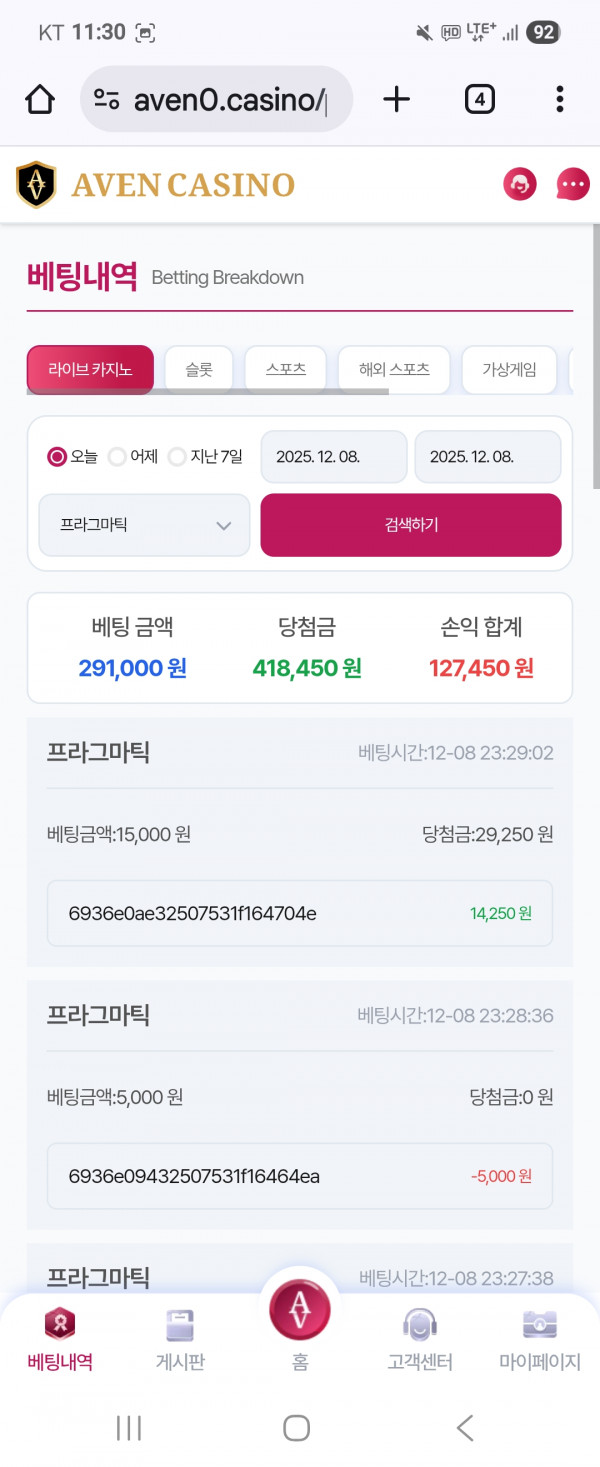Select the 오늘 radio button

click(x=55, y=456)
